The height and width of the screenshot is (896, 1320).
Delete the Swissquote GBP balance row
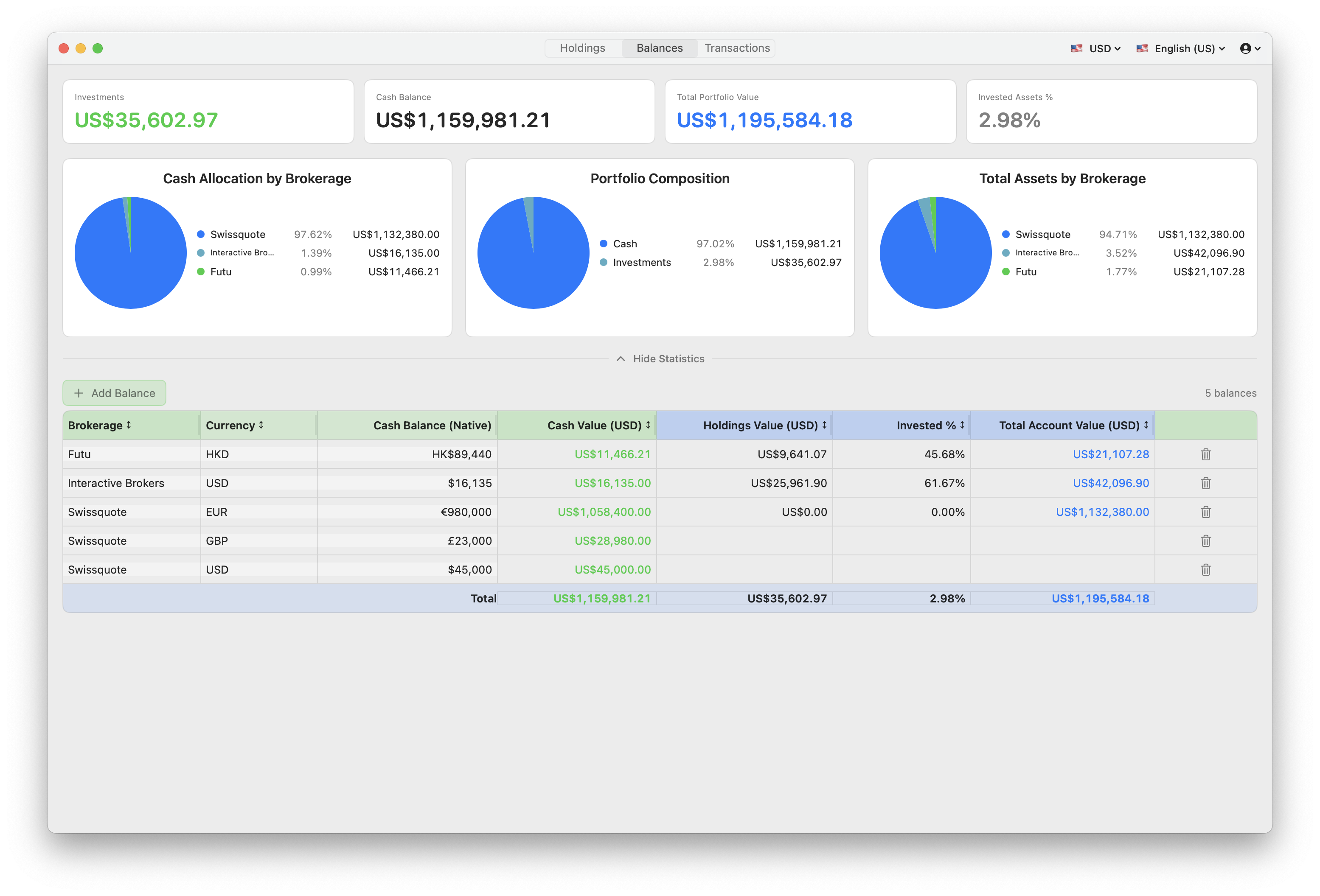pyautogui.click(x=1205, y=541)
